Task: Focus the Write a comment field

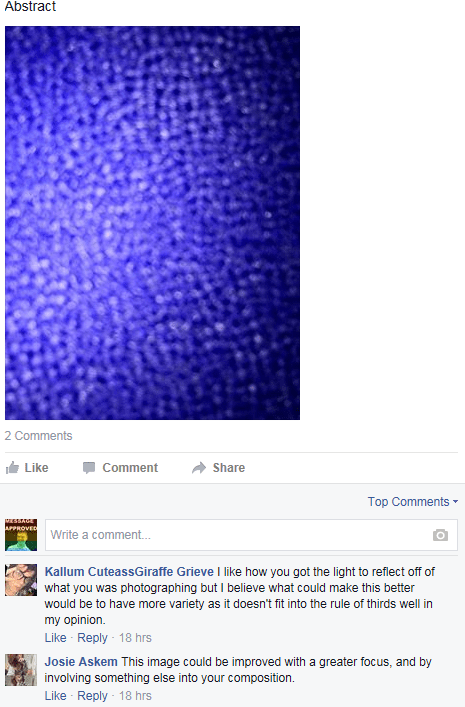Action: 251,535
